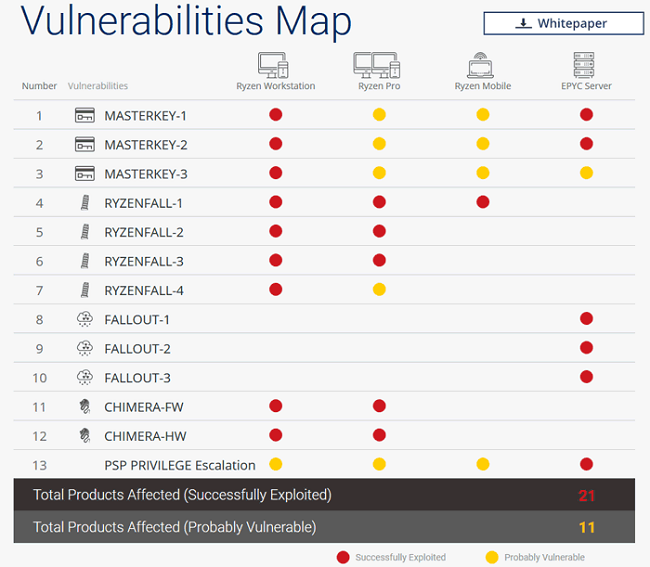
Task: Click the Ryzen Pro dual-monitor icon
Action: click(376, 65)
